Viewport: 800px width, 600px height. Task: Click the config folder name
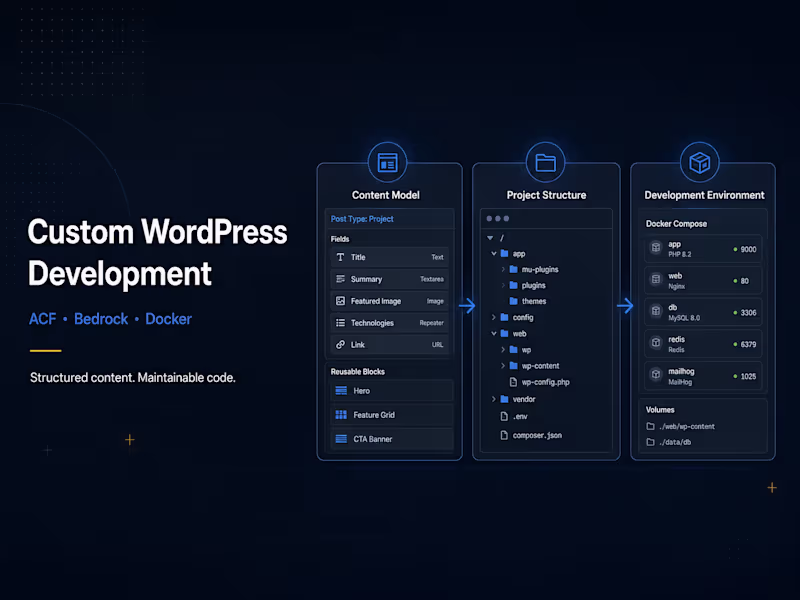(523, 317)
